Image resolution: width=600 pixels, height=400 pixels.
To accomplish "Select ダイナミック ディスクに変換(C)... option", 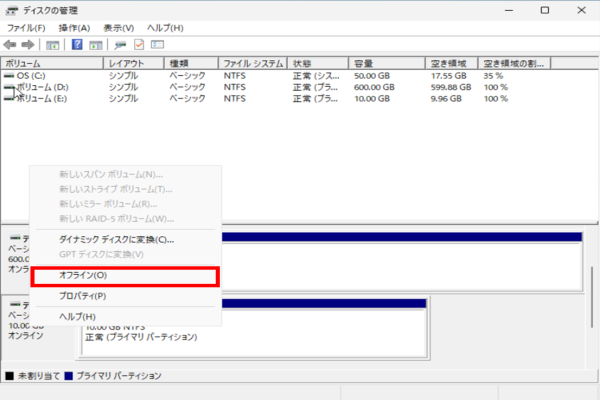I will [116, 240].
